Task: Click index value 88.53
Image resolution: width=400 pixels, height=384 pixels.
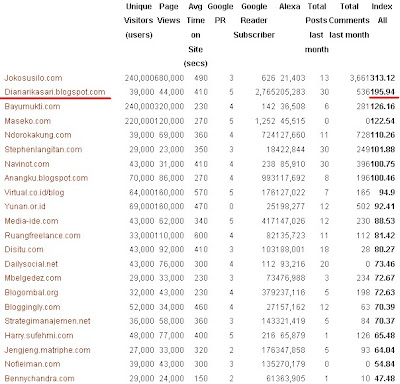Action: point(385,221)
